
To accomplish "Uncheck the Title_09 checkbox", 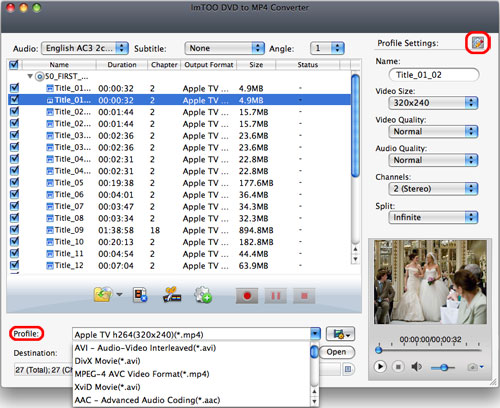I will [x=14, y=230].
